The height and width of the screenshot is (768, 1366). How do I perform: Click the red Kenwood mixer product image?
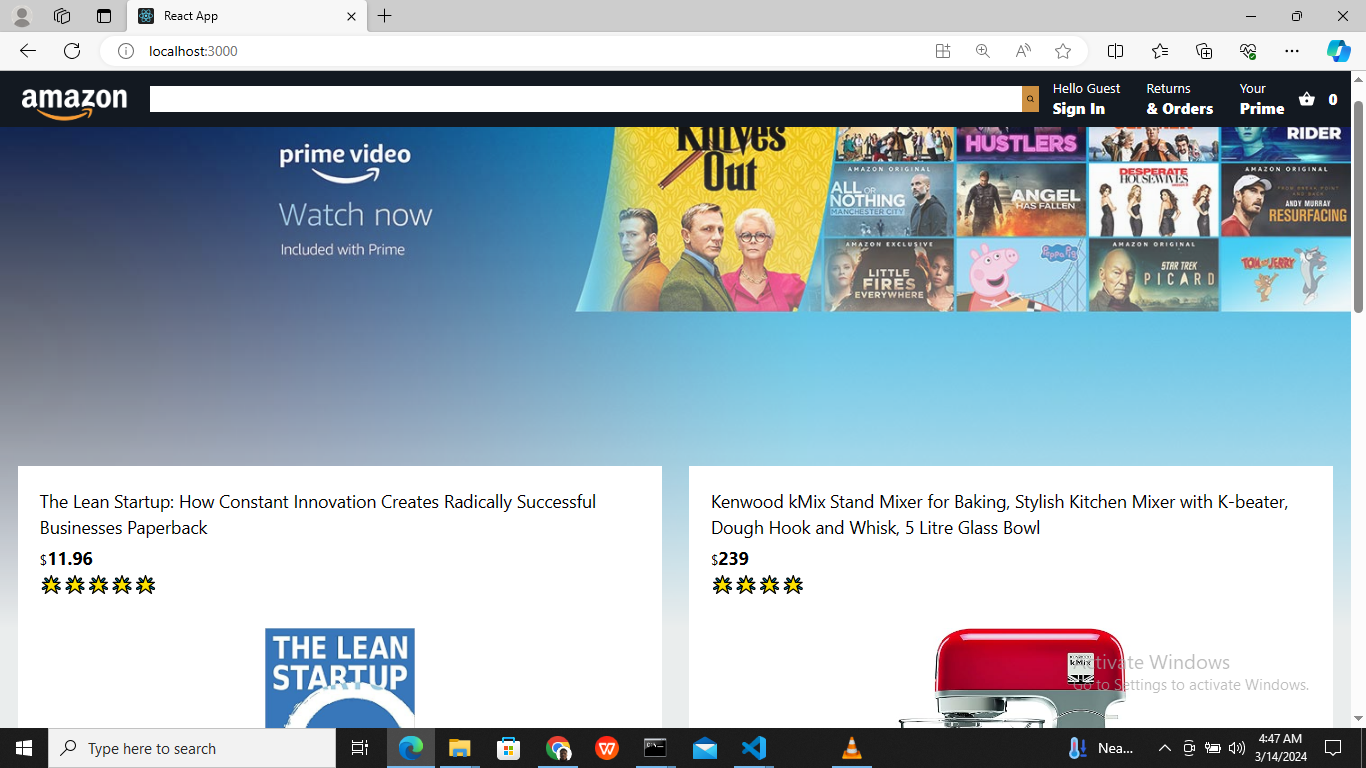1011,678
